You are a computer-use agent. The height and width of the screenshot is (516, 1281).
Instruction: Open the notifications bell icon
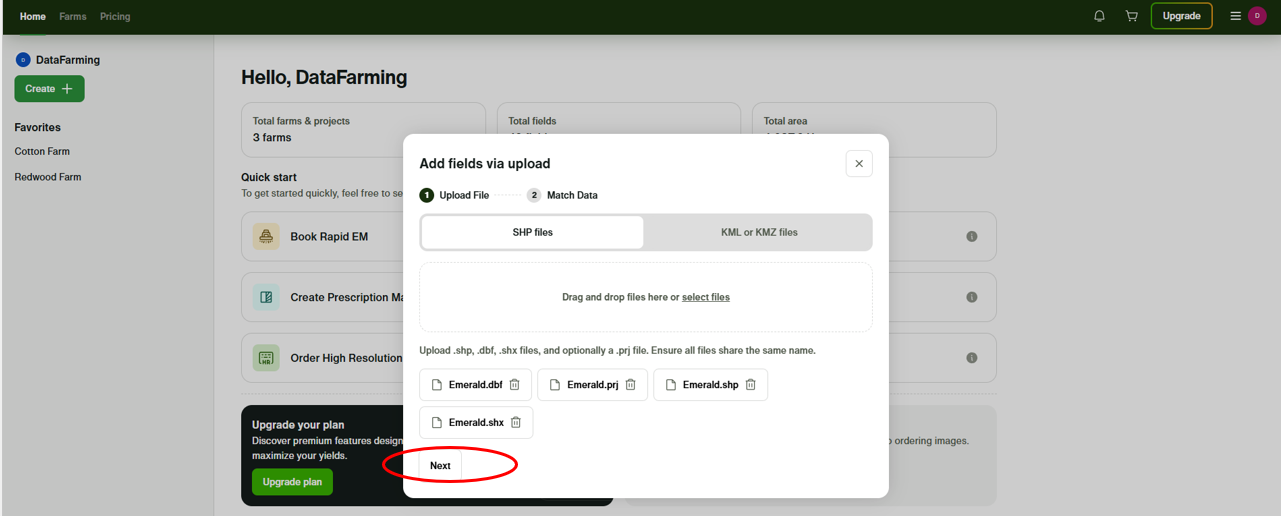click(1099, 16)
